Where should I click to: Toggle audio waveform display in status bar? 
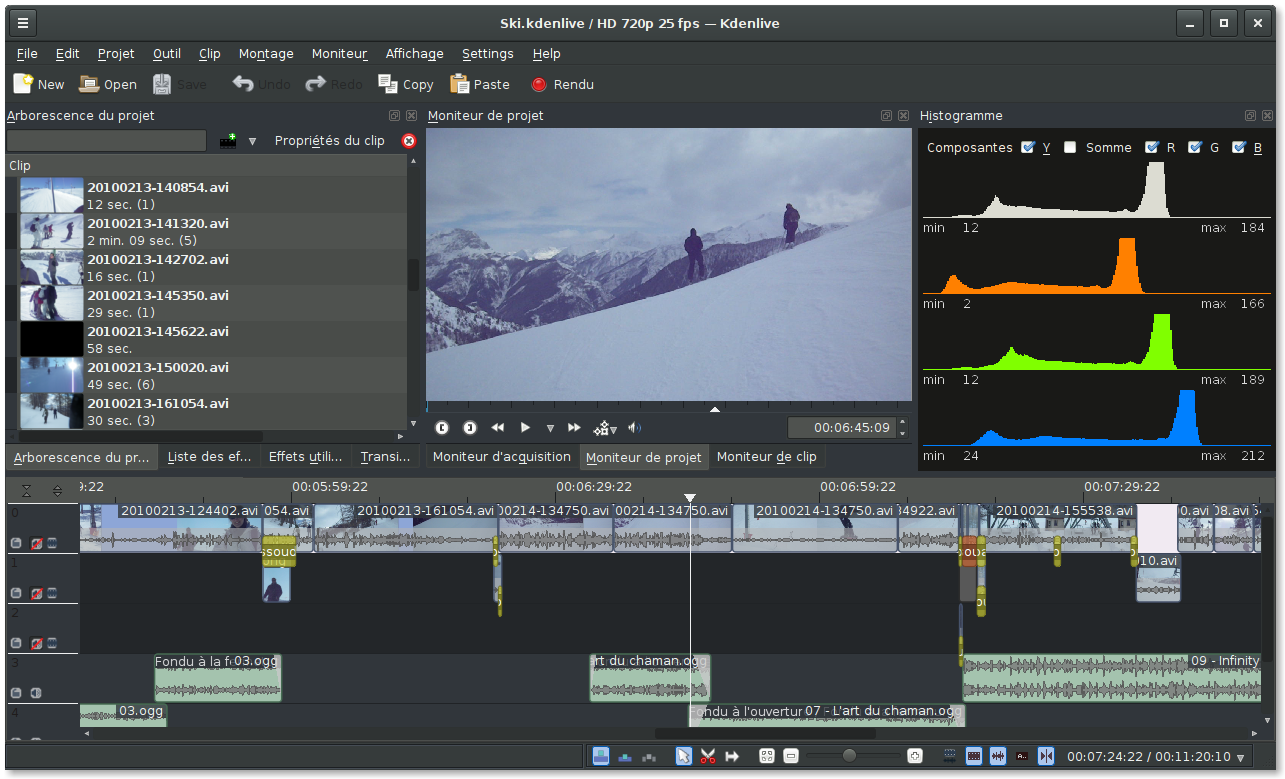997,756
